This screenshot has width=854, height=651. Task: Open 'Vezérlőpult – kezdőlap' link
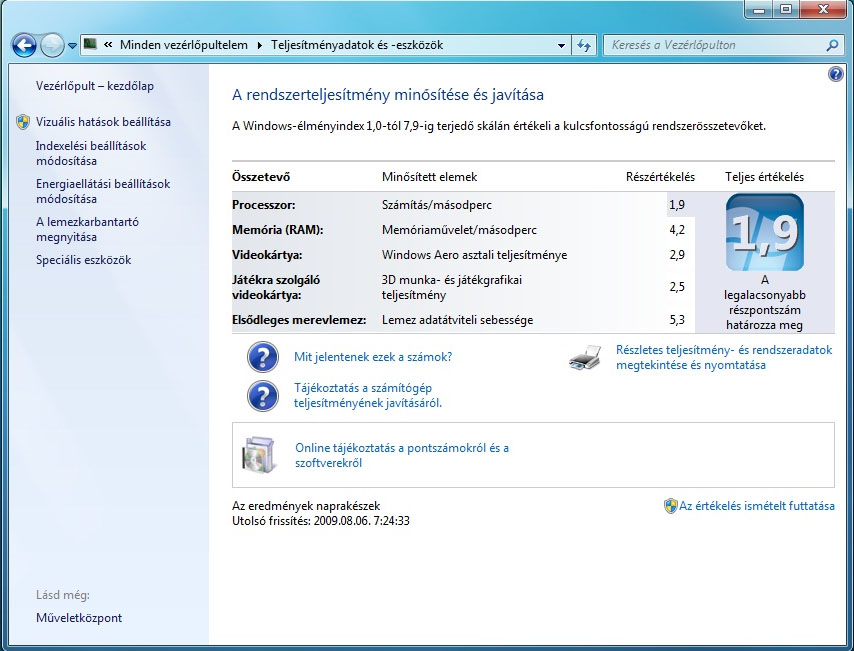pyautogui.click(x=95, y=86)
